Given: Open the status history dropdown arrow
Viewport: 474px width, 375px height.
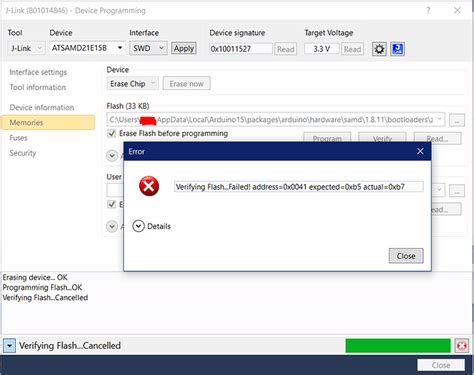Looking at the screenshot, I should click(x=9, y=346).
